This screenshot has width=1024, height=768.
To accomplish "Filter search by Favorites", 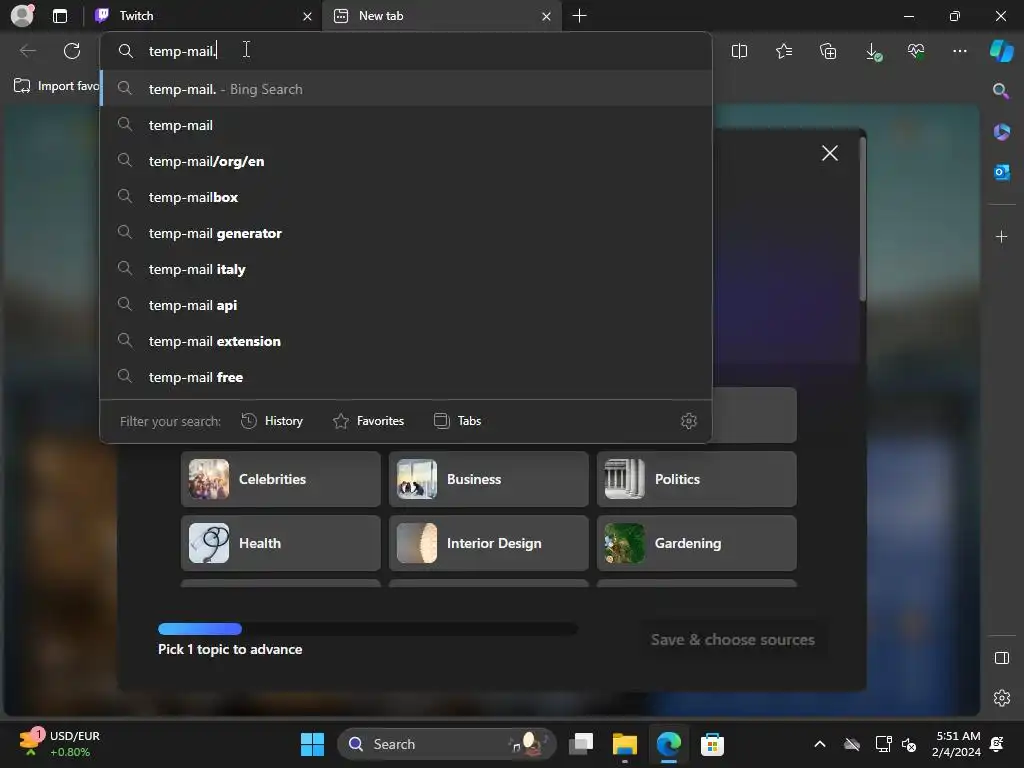I will click(368, 421).
